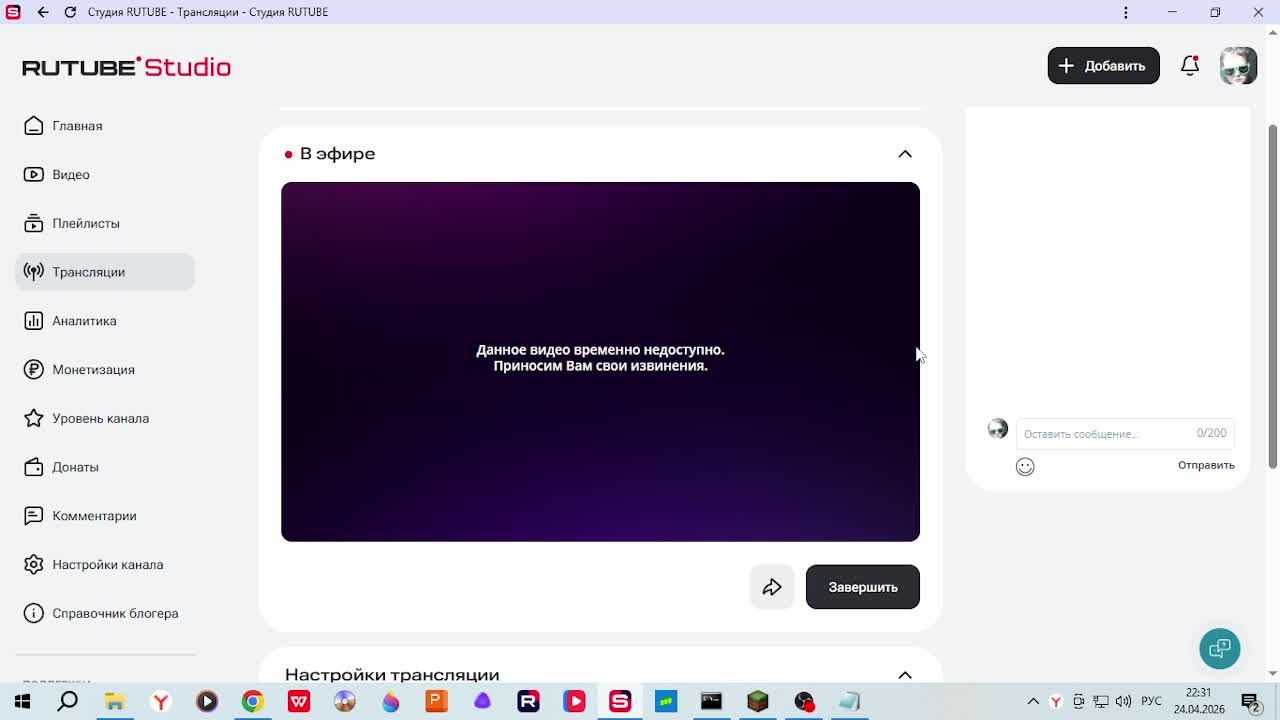Image resolution: width=1280 pixels, height=720 pixels.
Task: Show hidden system tray icons
Action: coord(1033,702)
